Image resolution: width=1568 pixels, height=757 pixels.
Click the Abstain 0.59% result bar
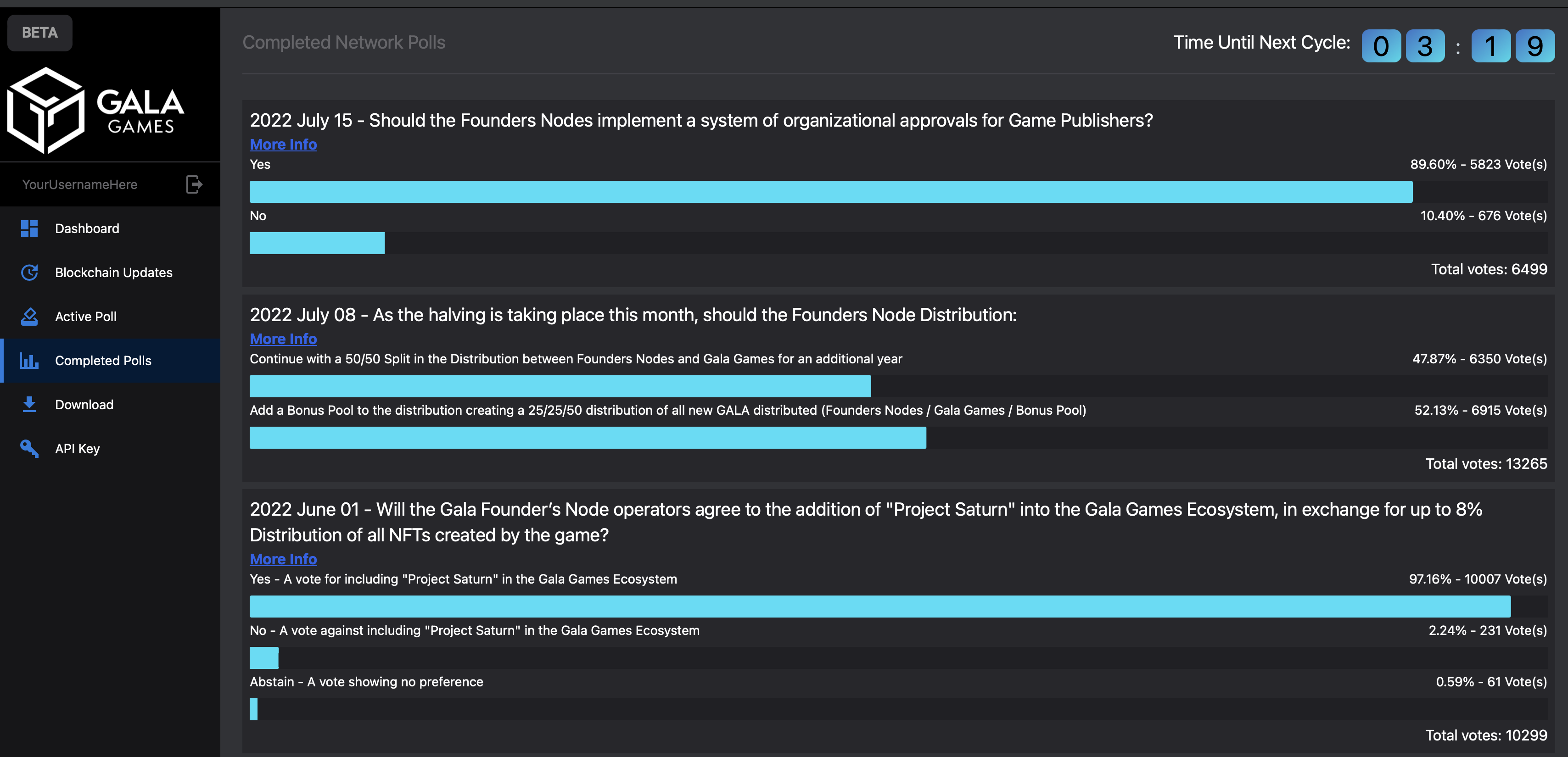(254, 709)
